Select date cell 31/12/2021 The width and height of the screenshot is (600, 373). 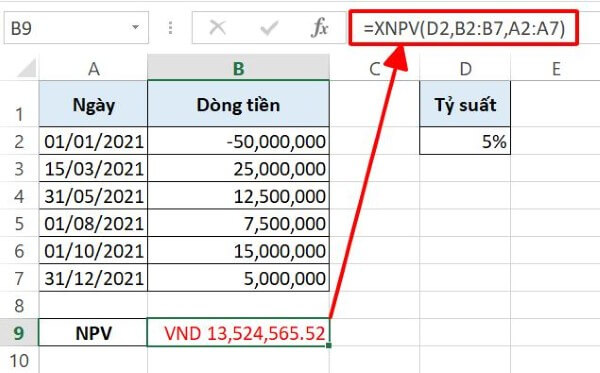pyautogui.click(x=93, y=278)
